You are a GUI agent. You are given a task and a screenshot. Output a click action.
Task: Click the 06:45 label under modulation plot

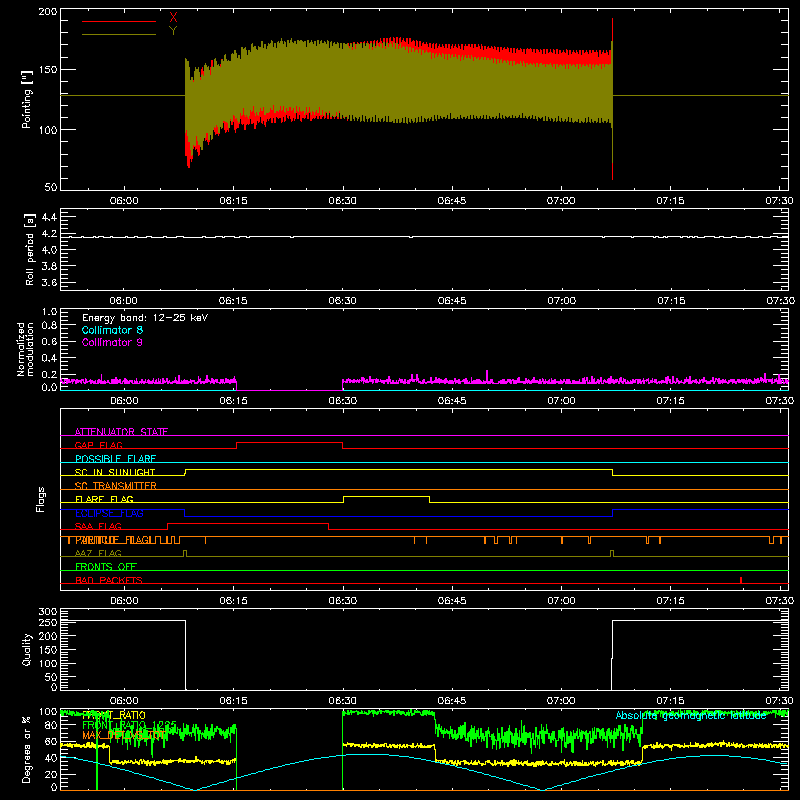(x=452, y=401)
